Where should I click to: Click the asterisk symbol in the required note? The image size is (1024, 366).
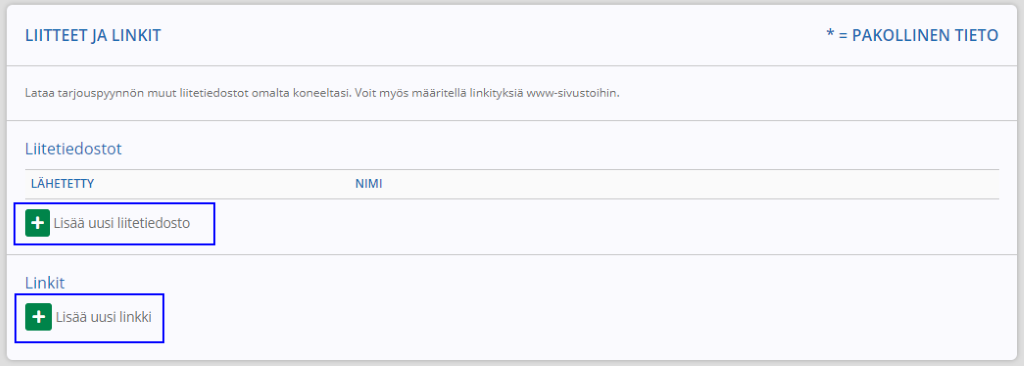[831, 35]
